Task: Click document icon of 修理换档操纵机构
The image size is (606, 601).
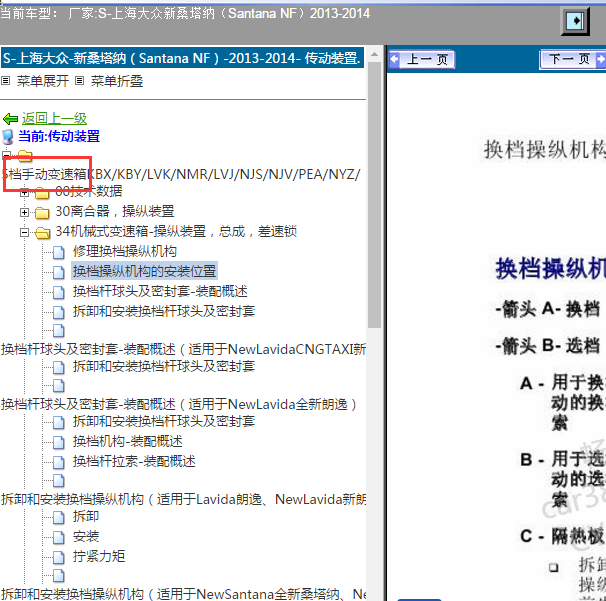Action: point(59,252)
